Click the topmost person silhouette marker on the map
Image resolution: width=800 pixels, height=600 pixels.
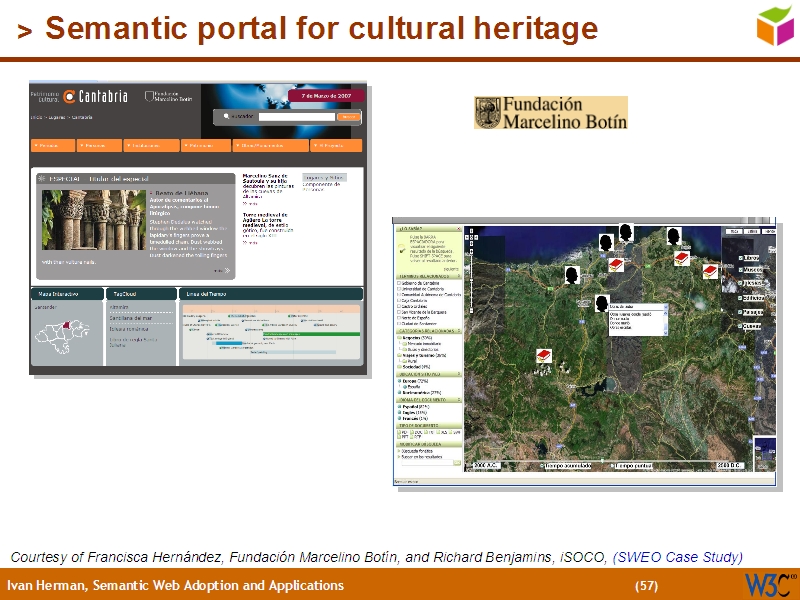click(625, 232)
